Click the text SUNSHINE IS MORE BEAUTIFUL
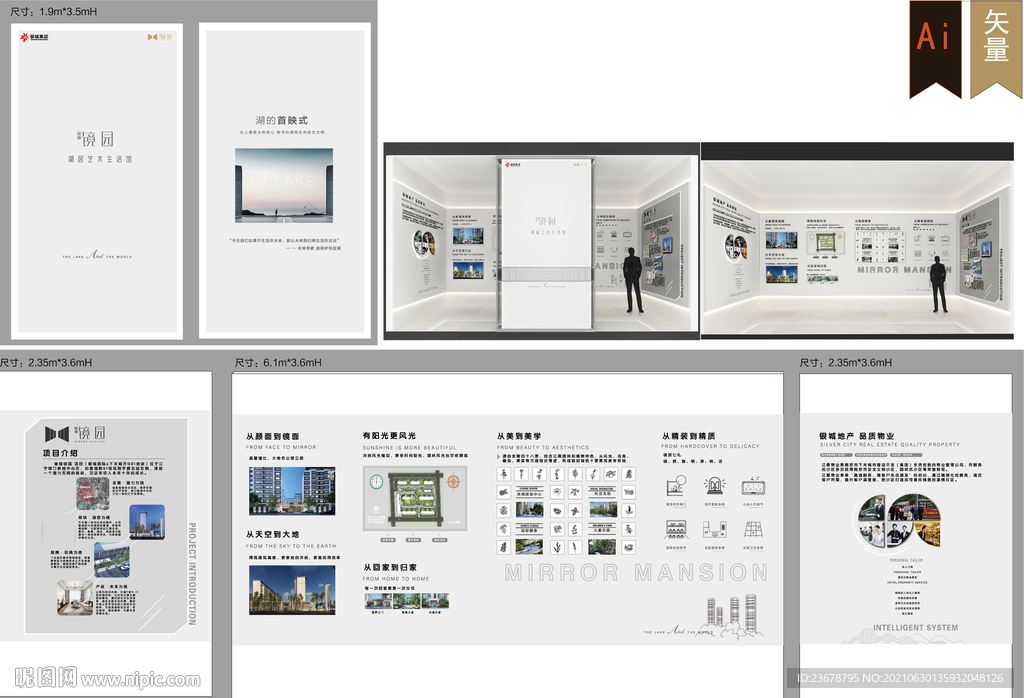The height and width of the screenshot is (698, 1024). (409, 448)
